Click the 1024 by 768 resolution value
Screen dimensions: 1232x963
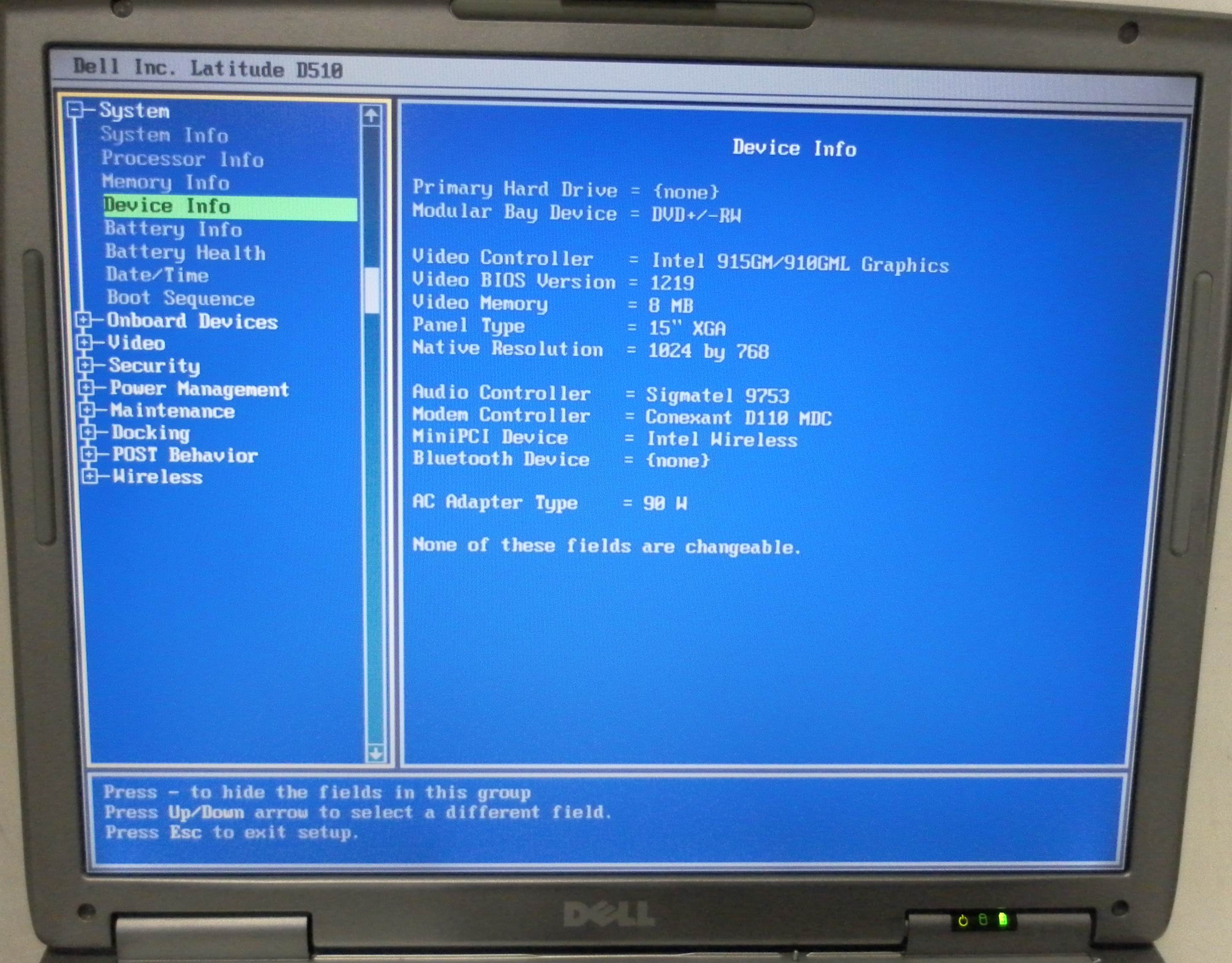pos(709,351)
